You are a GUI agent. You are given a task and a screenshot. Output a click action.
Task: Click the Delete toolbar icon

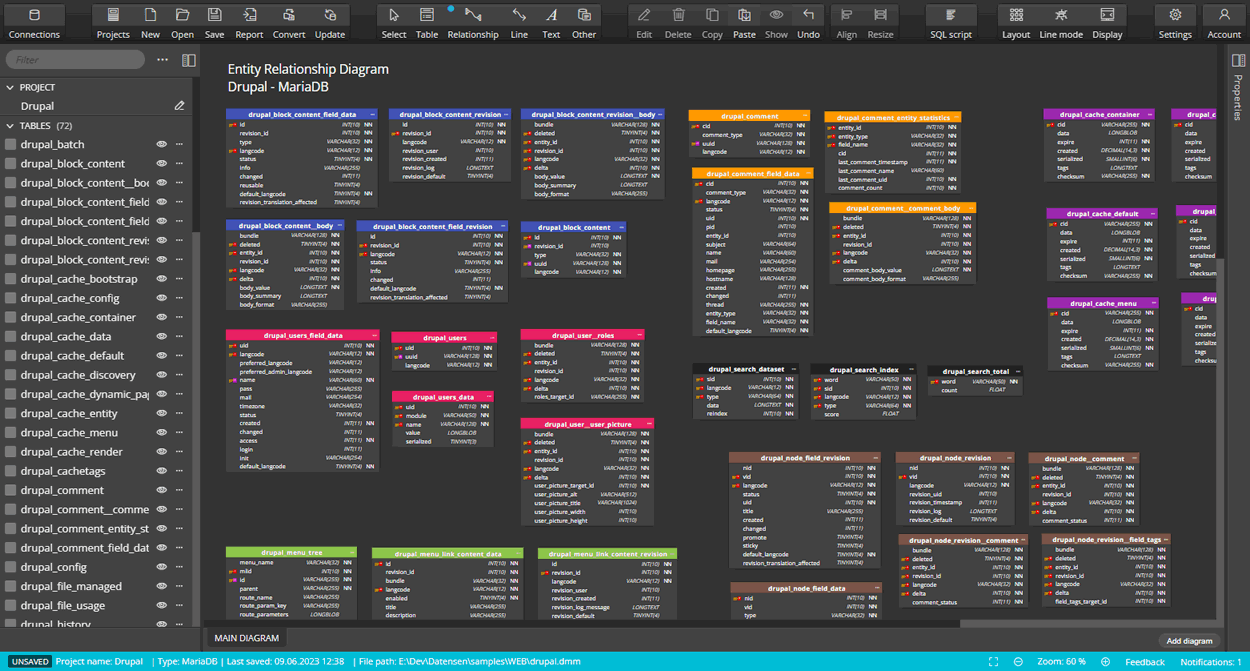678,23
